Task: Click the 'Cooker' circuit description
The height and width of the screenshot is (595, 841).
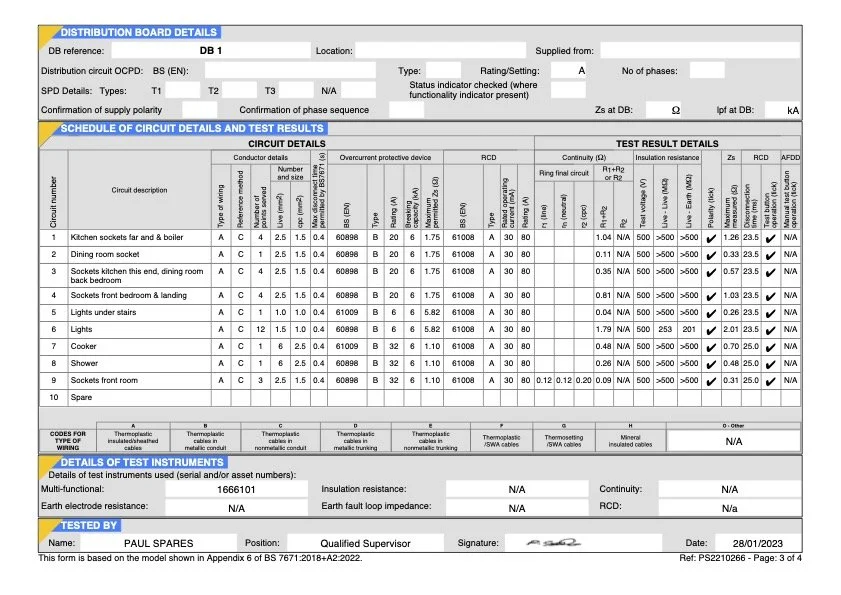Action: point(83,346)
